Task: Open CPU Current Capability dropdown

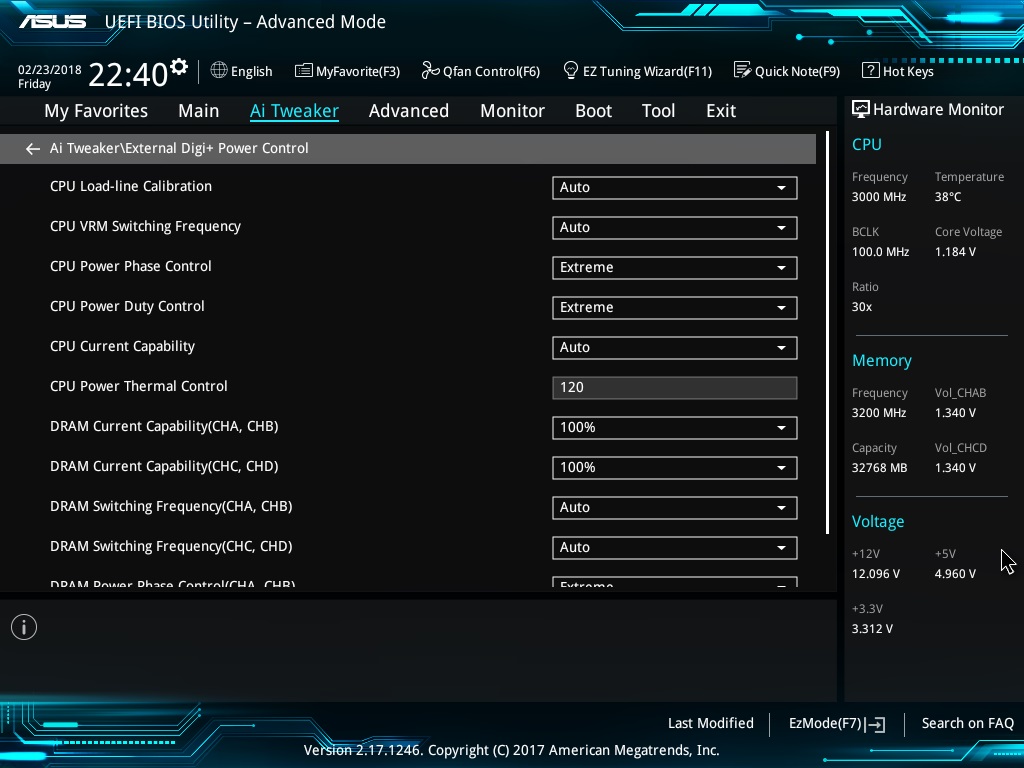Action: [675, 347]
